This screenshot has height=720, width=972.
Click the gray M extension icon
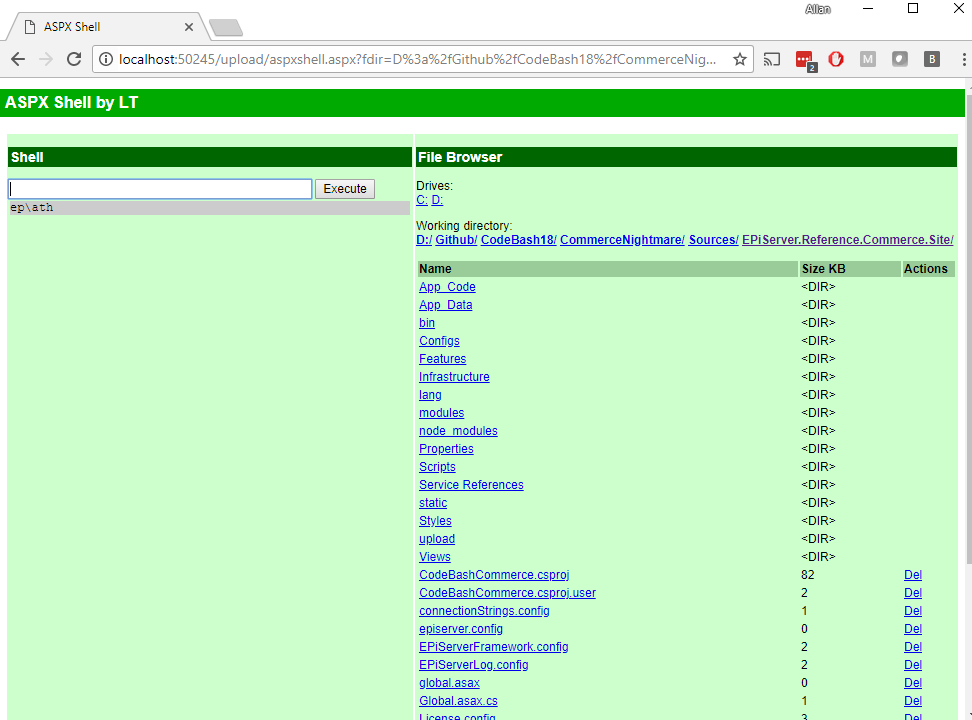(x=868, y=59)
